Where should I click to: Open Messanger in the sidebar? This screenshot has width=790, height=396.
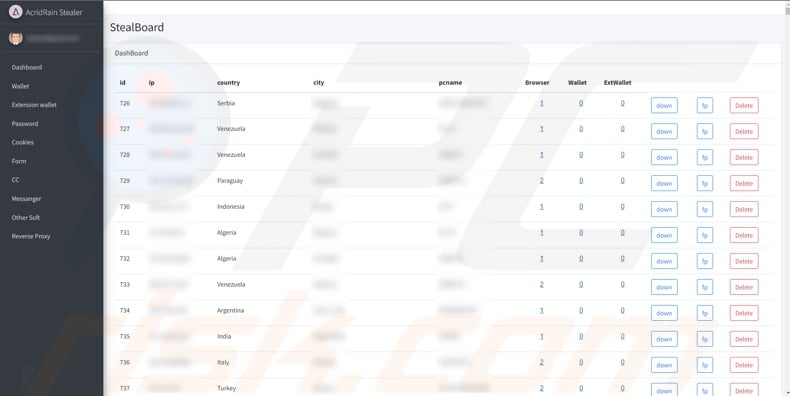tap(26, 199)
